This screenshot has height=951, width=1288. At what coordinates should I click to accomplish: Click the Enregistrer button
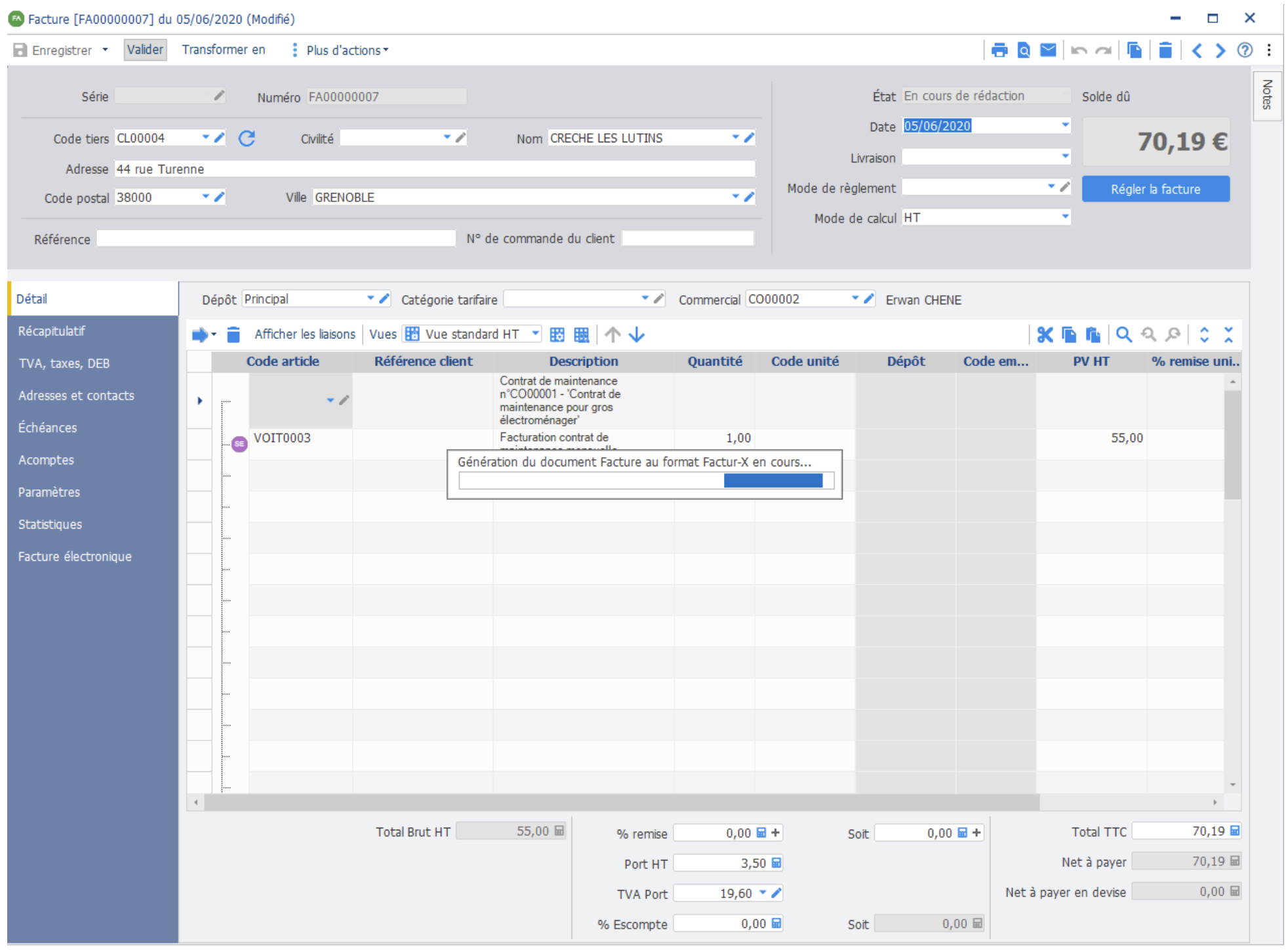point(53,51)
